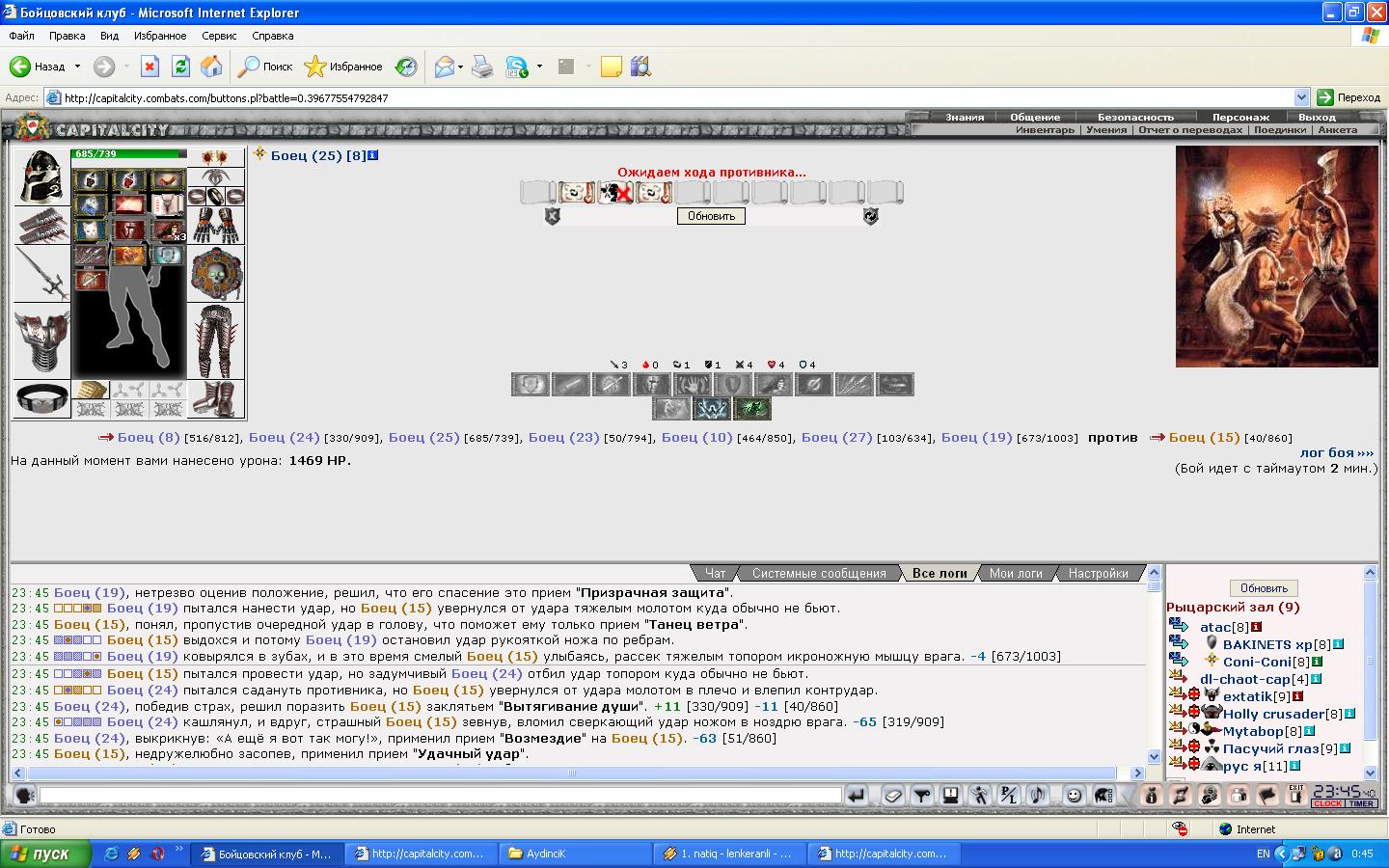
Task: Open the лог боя link
Action: coord(1336,452)
